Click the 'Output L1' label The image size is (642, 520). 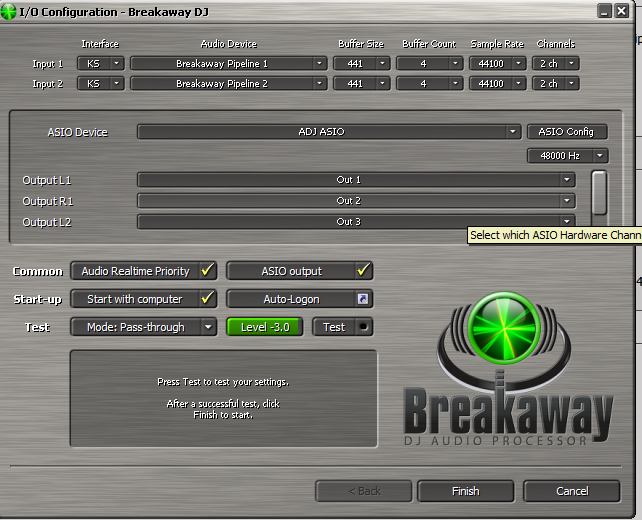point(47,180)
